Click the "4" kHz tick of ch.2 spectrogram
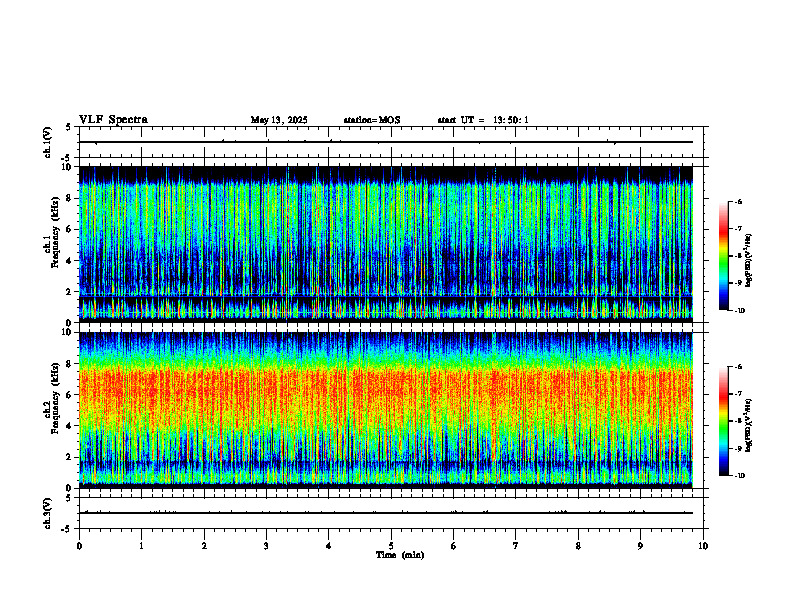Viewport: 792px width, 612px height. coord(70,426)
